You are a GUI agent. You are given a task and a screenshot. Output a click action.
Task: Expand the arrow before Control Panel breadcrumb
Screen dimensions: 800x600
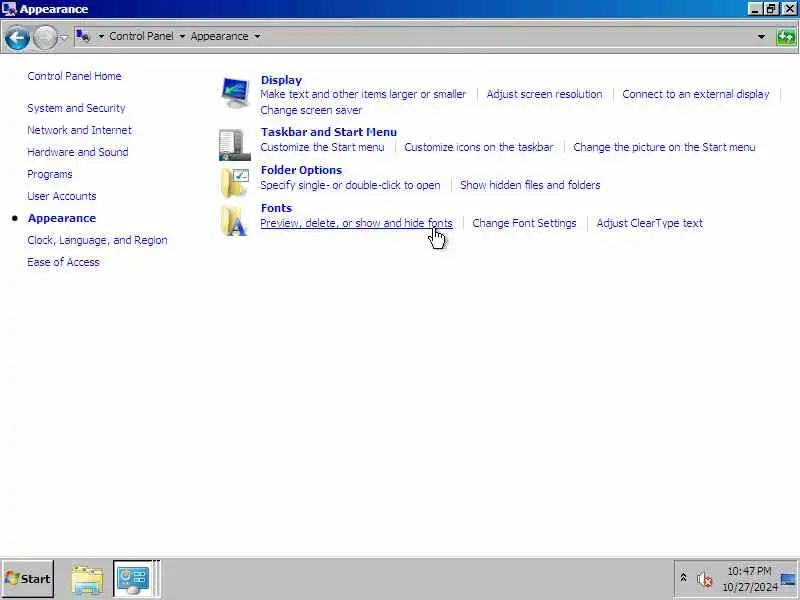[101, 36]
